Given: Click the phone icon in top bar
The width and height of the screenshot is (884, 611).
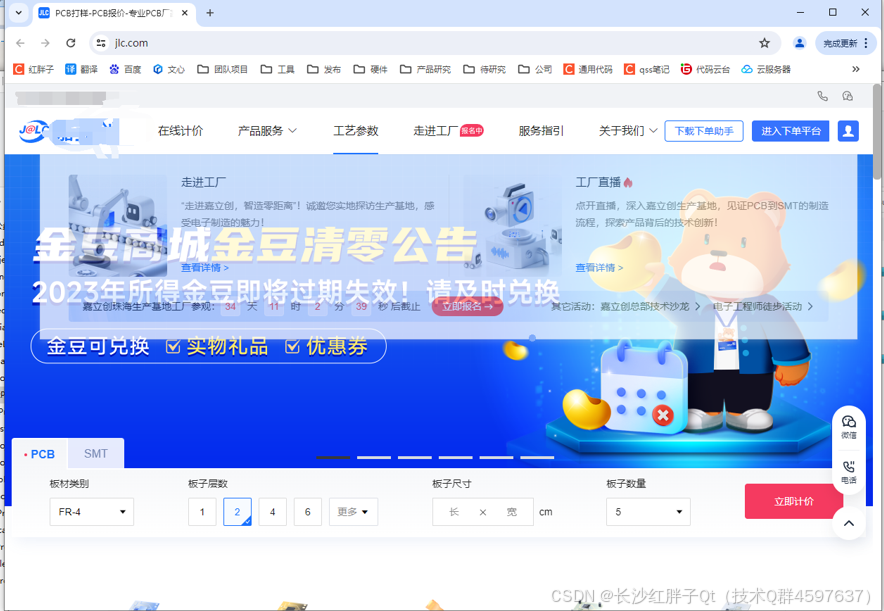Looking at the screenshot, I should point(823,96).
